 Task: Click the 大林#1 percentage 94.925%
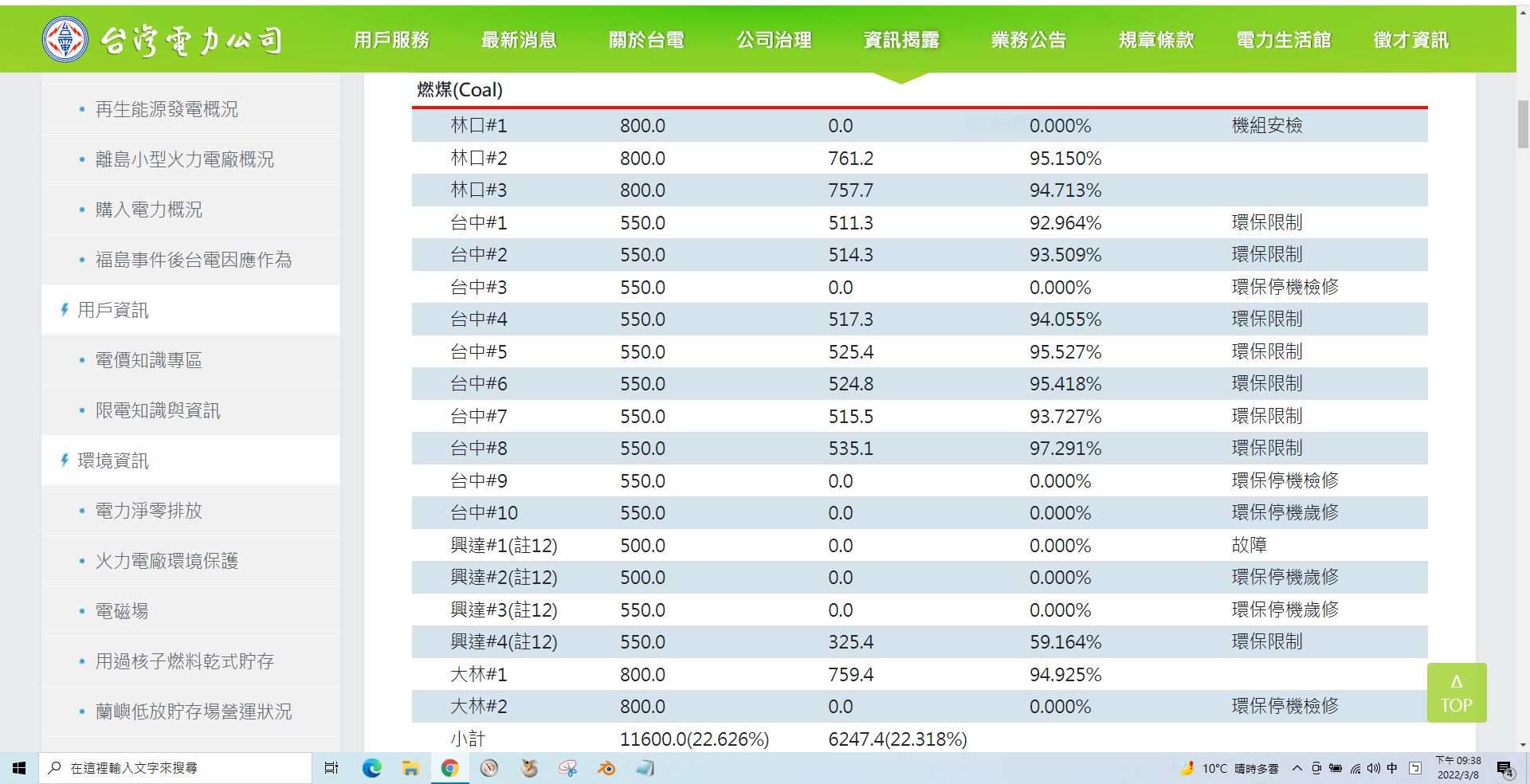[1065, 675]
